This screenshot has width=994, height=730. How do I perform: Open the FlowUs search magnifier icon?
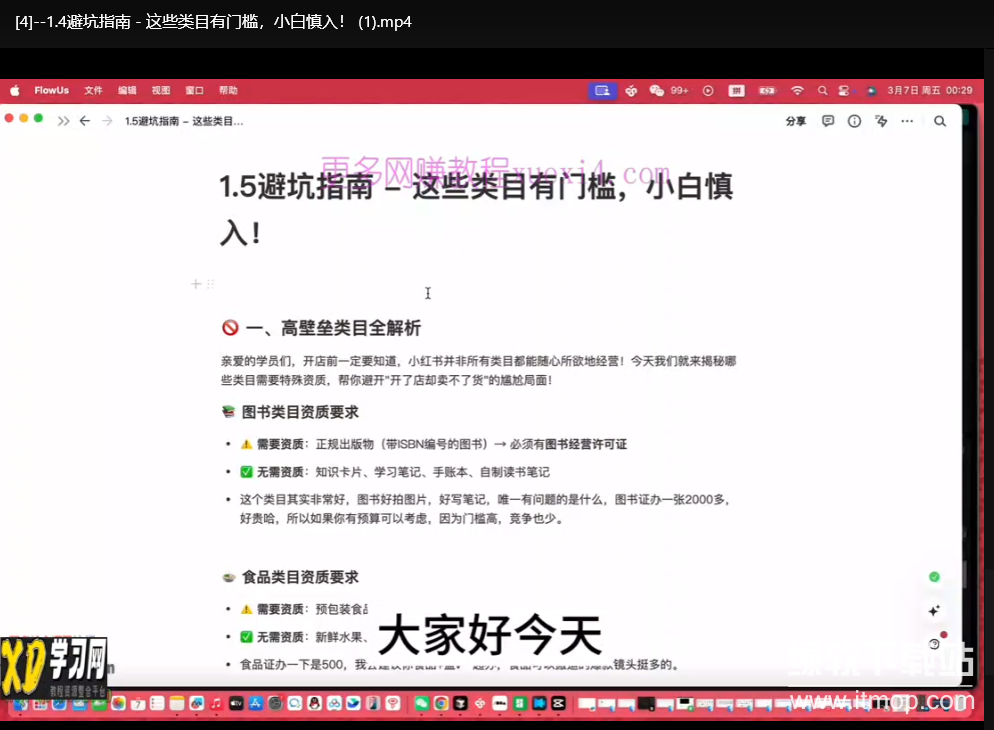[x=940, y=121]
